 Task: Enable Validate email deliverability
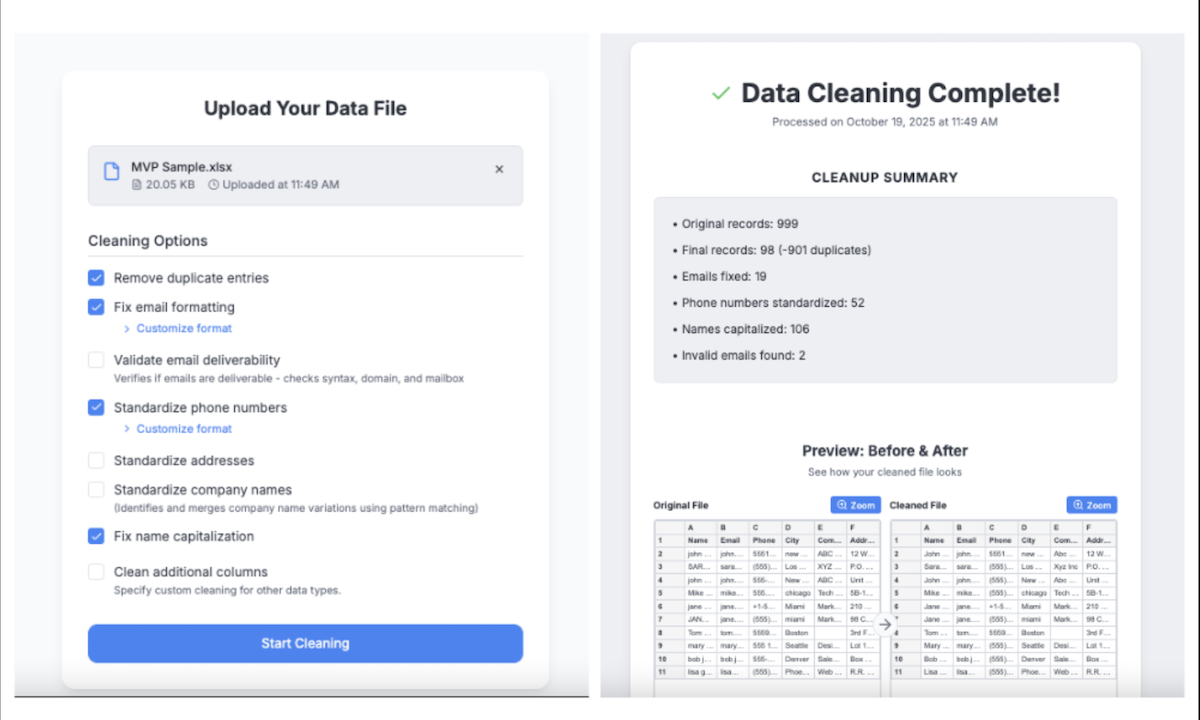[96, 360]
